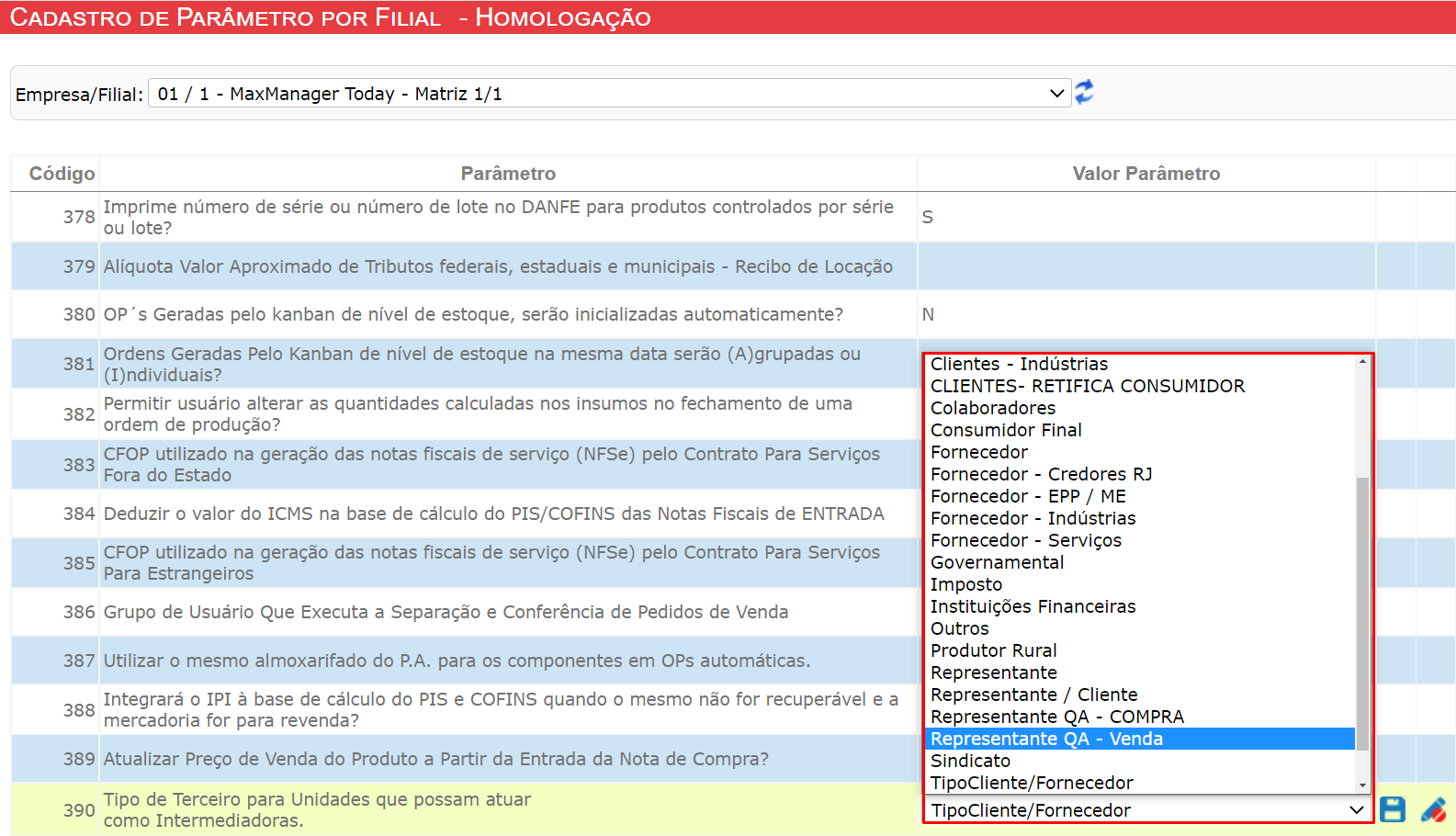Open the Empresa/Filial dropdown
This screenshot has width=1456, height=836.
tap(610, 94)
